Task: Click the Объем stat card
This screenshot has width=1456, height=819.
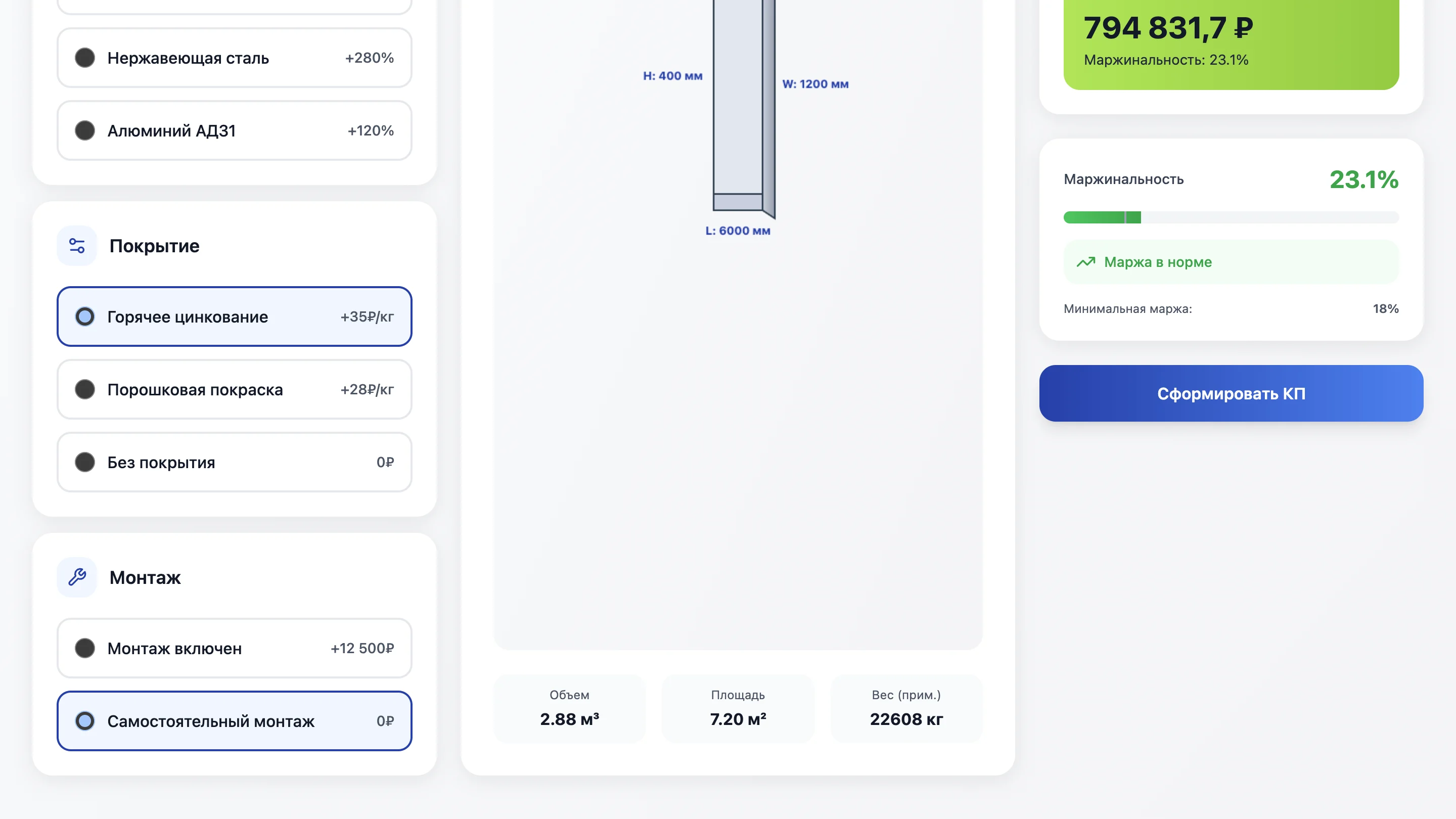Action: (569, 708)
